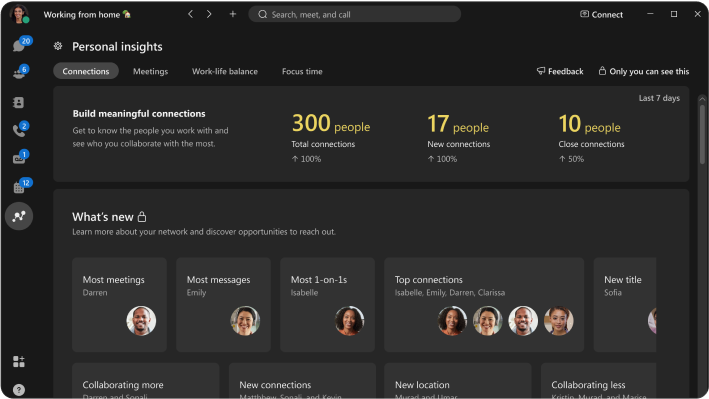Click the 300 people Total connections stat
709x399 pixels.
331,138
